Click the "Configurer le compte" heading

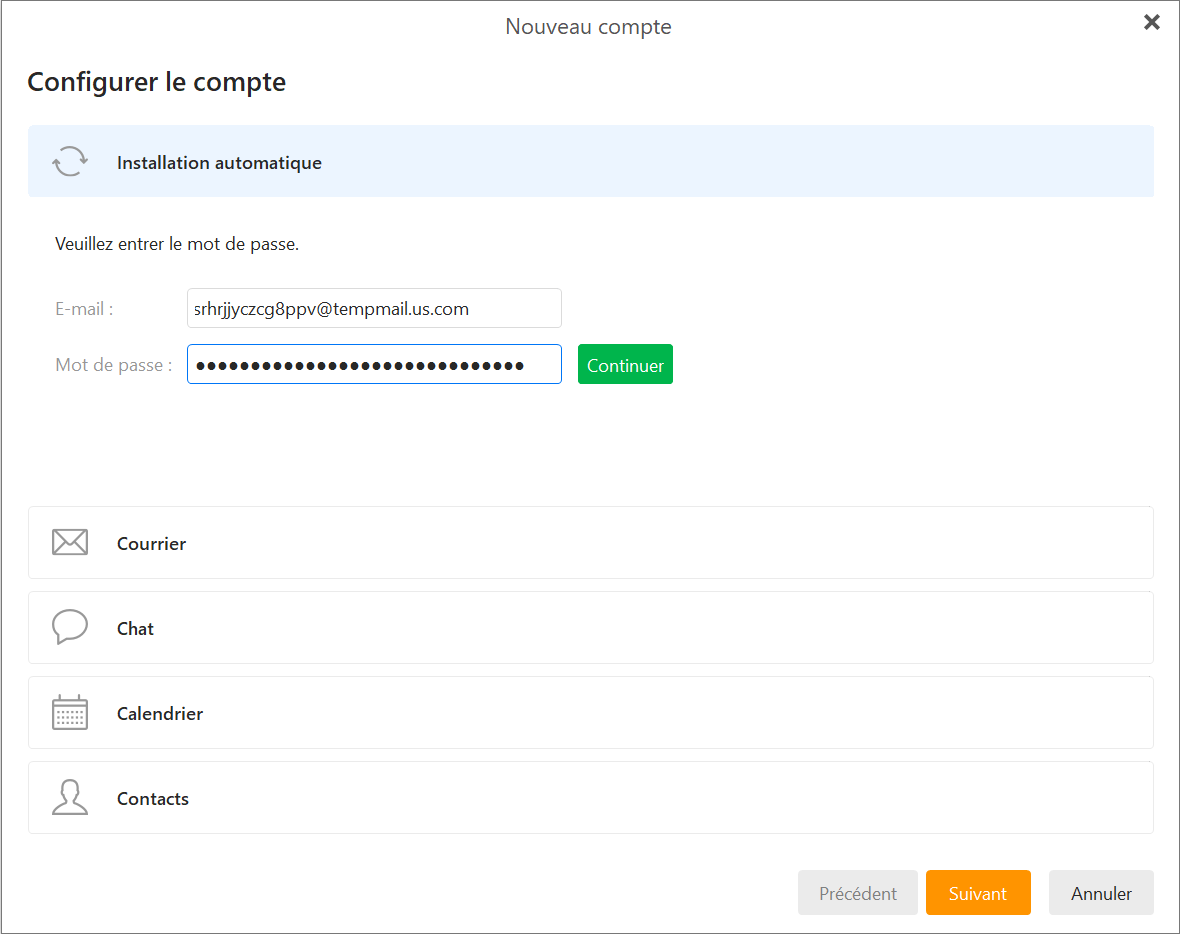tap(157, 82)
